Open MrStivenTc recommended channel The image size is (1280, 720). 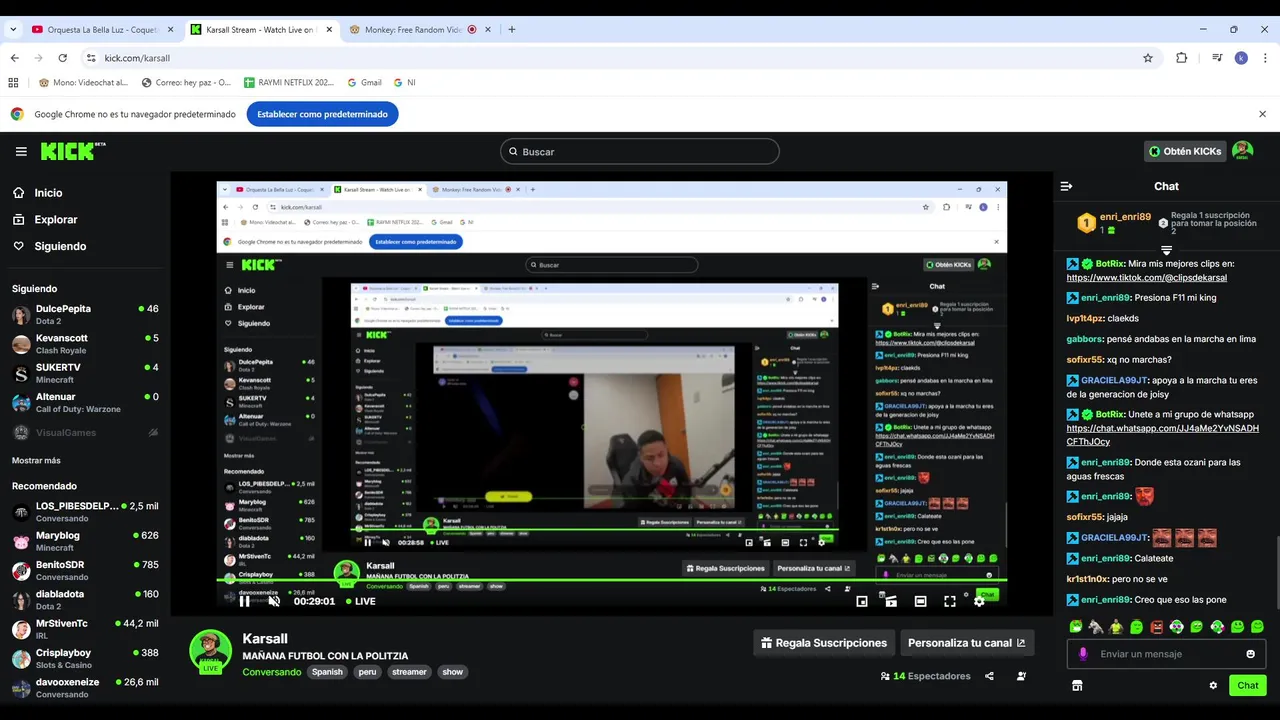[85, 629]
